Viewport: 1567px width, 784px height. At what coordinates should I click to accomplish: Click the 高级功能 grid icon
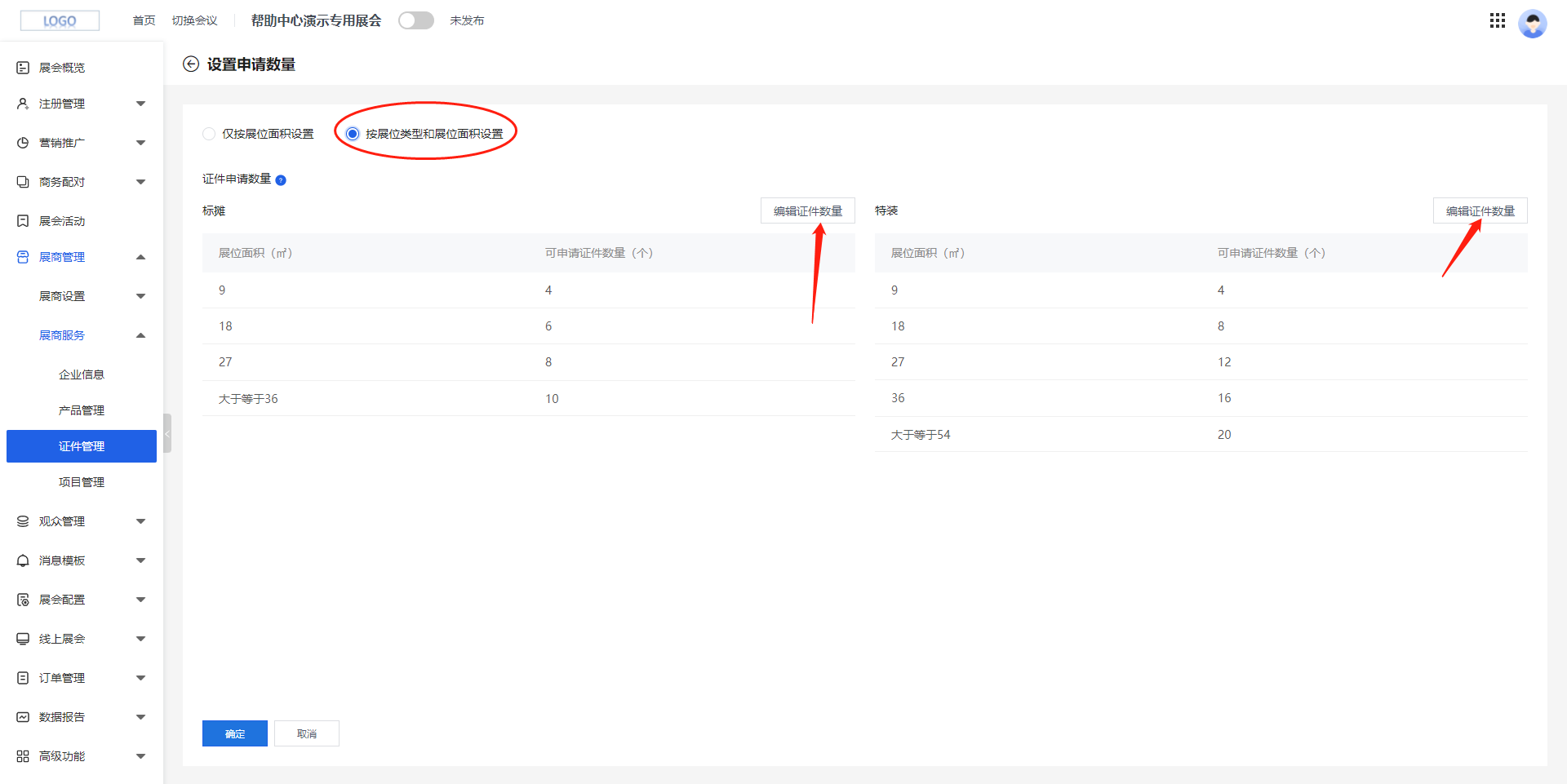pos(23,756)
